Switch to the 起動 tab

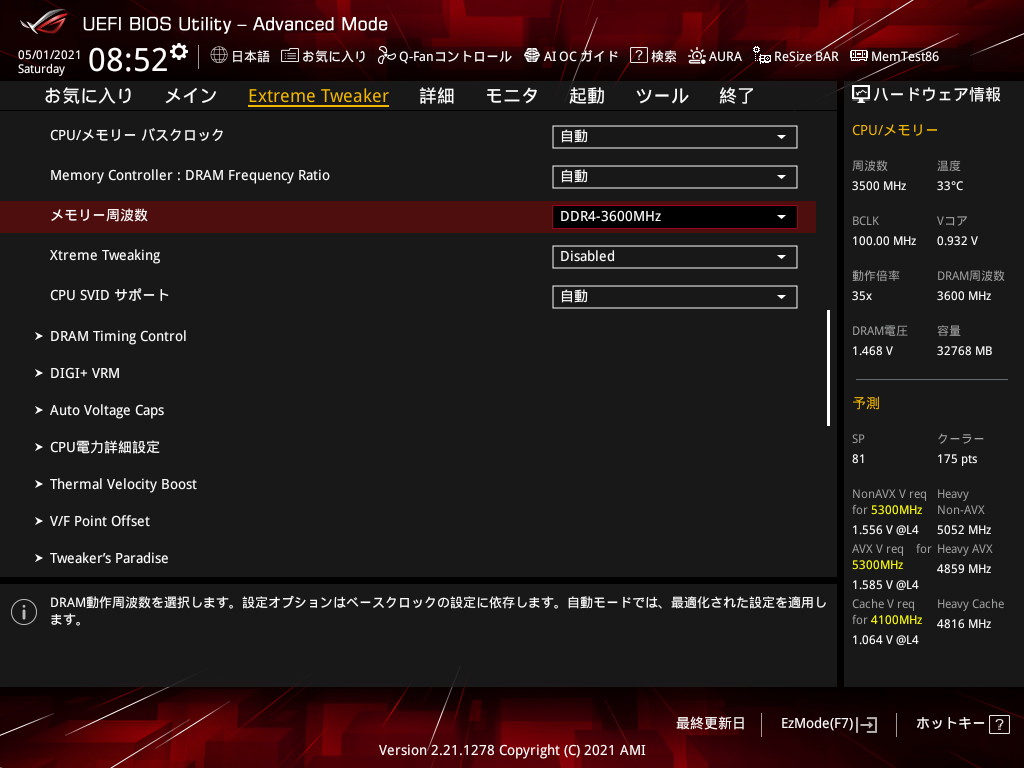(586, 96)
